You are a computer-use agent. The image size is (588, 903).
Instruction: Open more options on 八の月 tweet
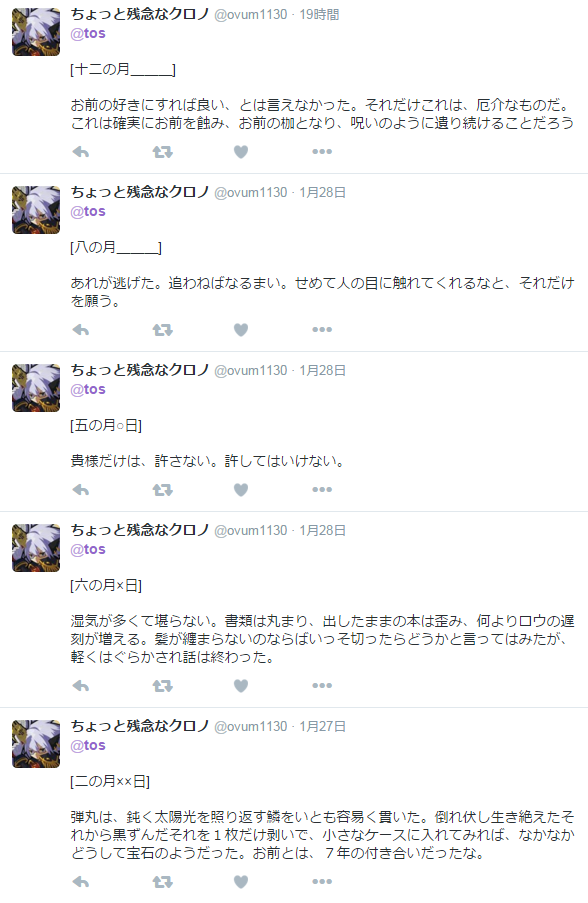(322, 329)
